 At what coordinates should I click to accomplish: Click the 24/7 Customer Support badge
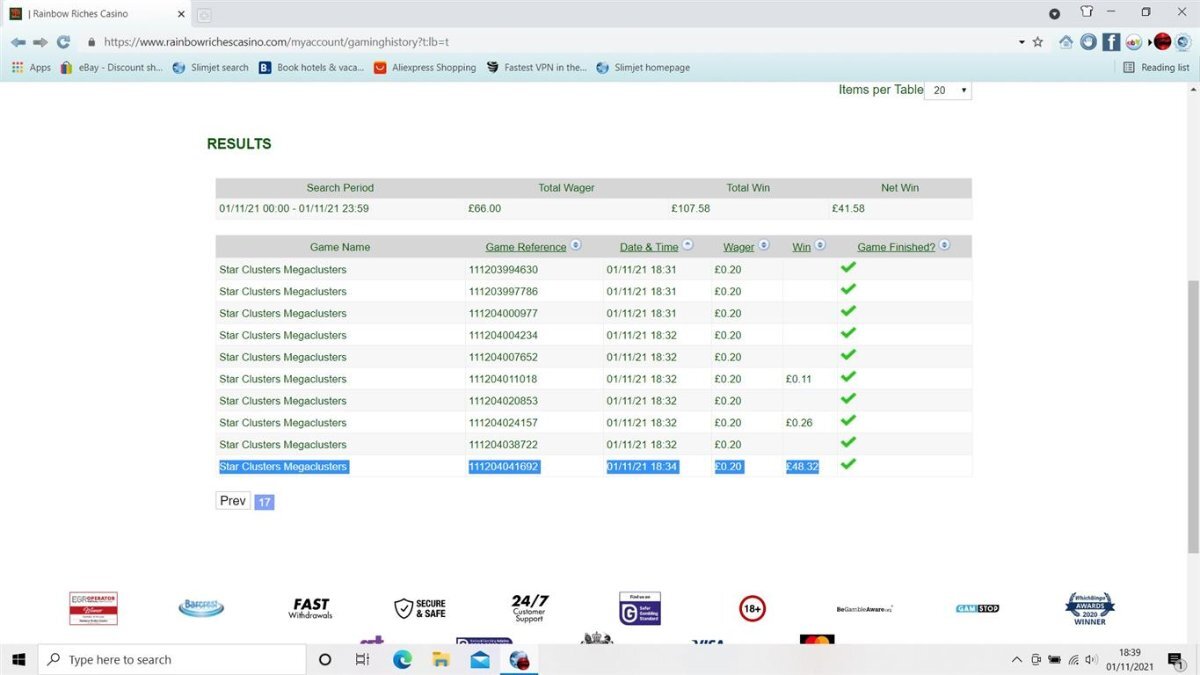(529, 608)
